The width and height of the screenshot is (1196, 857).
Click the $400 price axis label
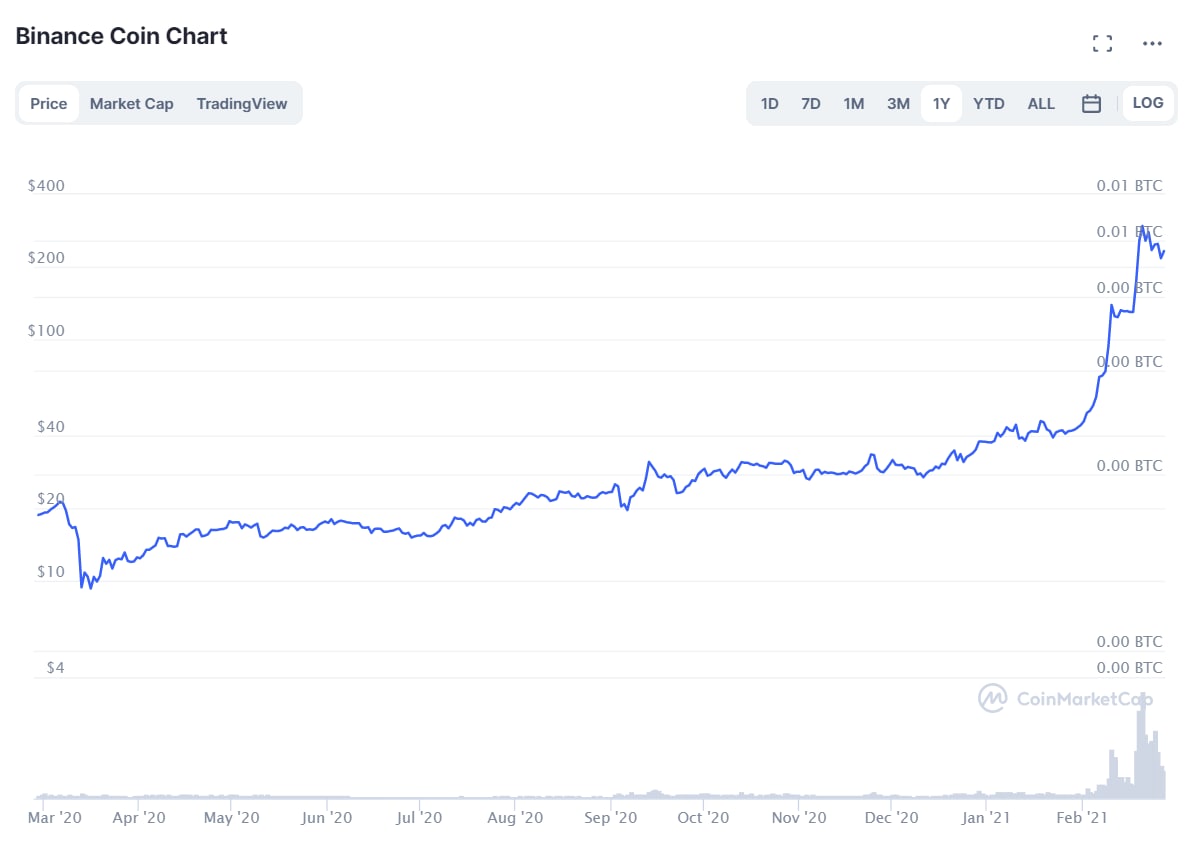click(47, 186)
